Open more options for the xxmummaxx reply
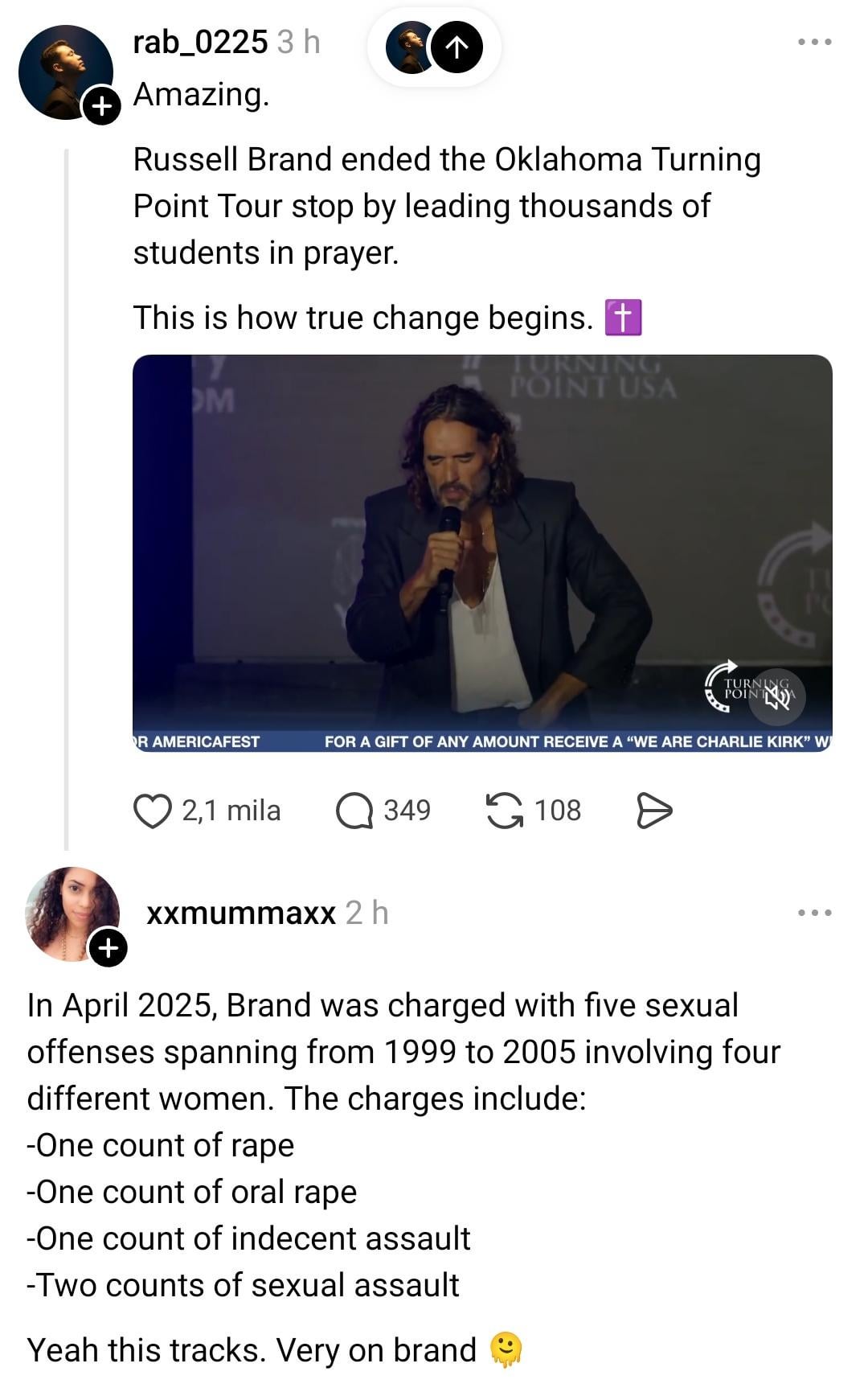868x1392 pixels. tap(815, 913)
